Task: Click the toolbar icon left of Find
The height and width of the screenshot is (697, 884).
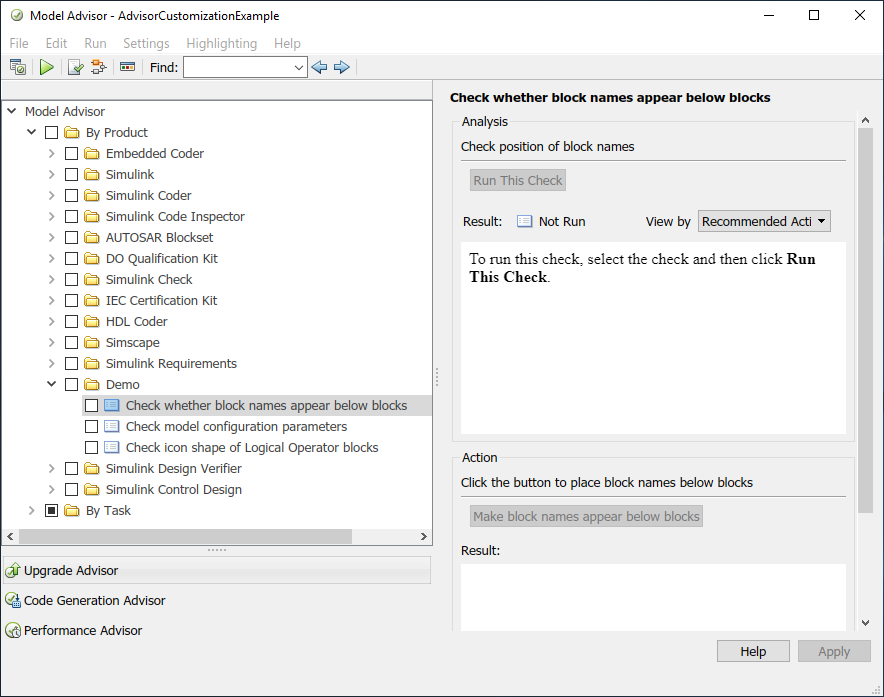Action: click(x=127, y=67)
